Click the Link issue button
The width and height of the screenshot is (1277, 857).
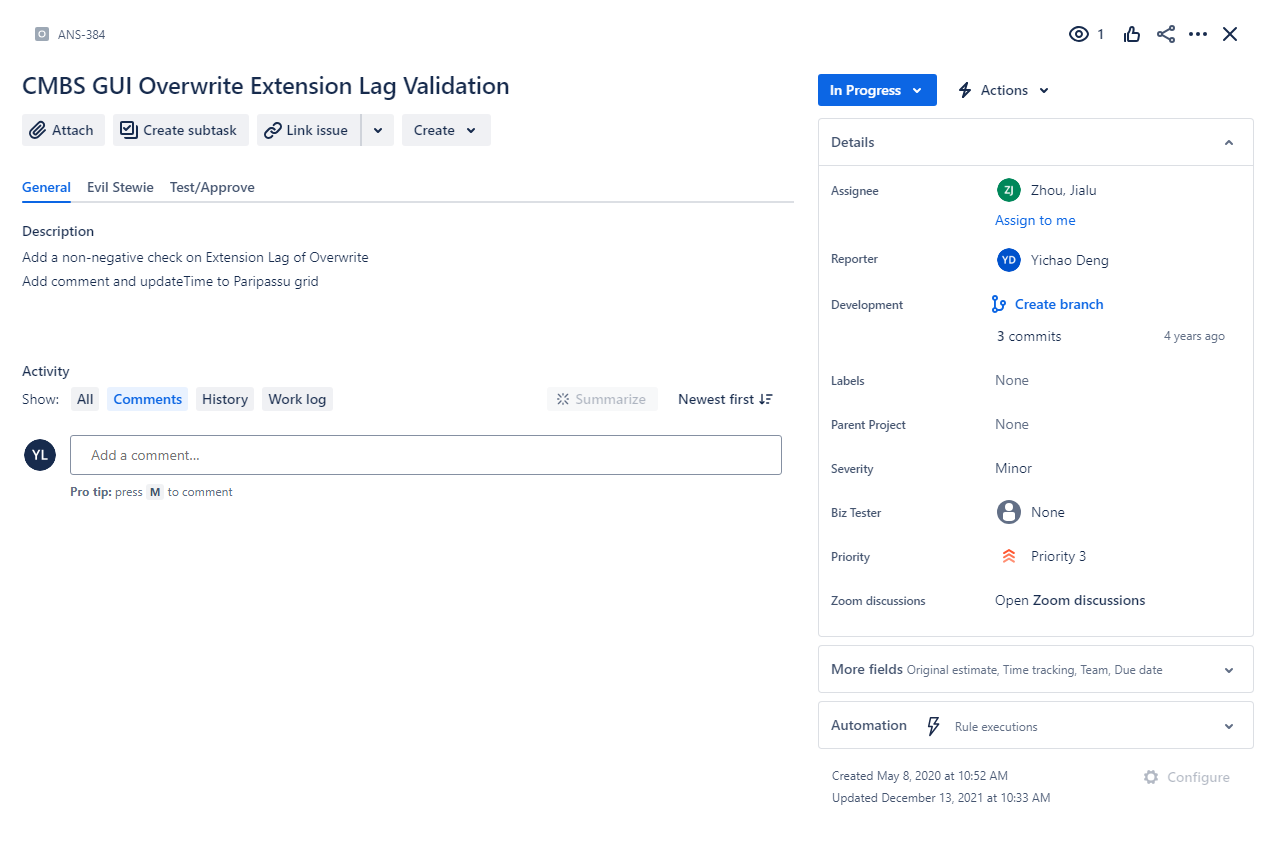point(308,130)
